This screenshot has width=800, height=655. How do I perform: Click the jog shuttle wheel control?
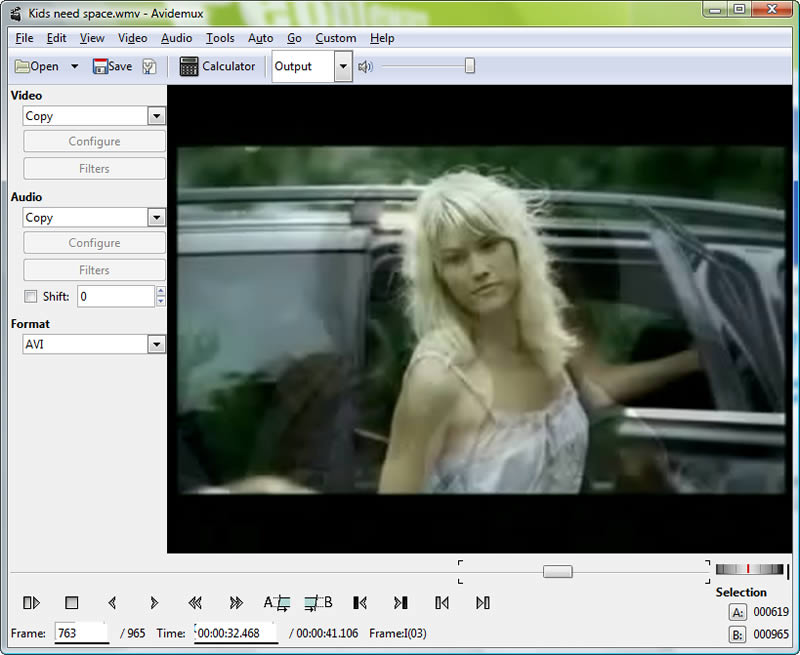(x=749, y=569)
